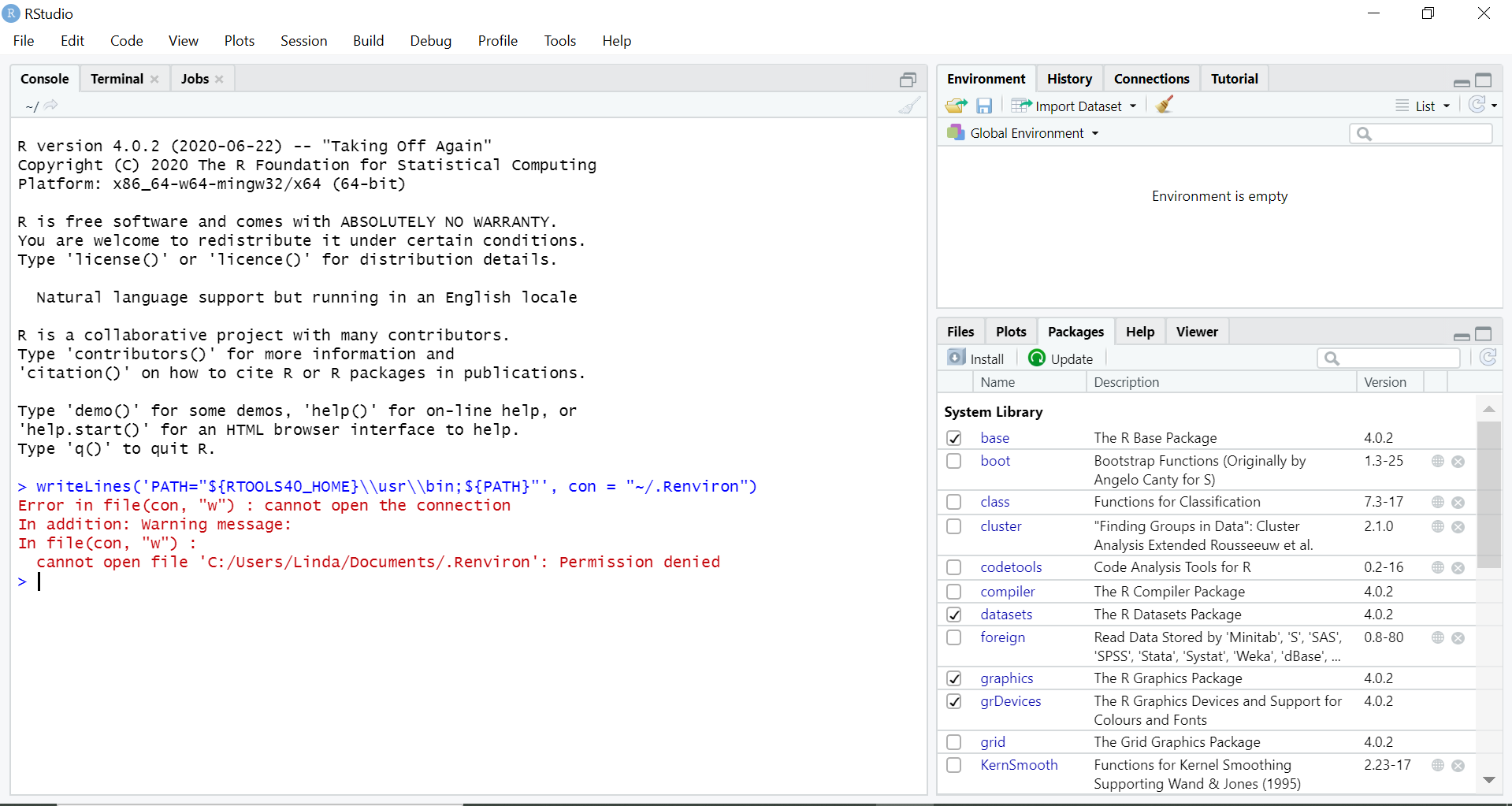Remove the codetools package with X icon
The width and height of the screenshot is (1512, 806).
(1458, 568)
